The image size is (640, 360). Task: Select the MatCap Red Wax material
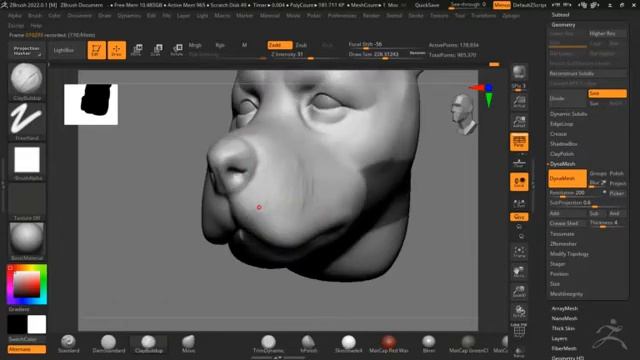(389, 344)
